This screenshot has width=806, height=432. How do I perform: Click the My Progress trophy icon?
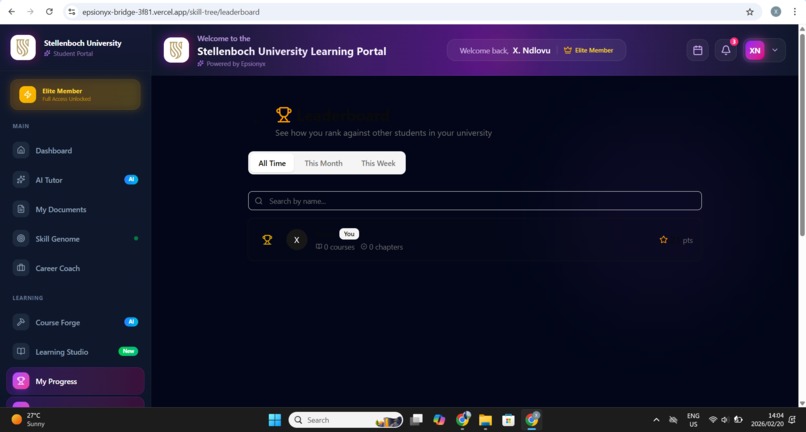pyautogui.click(x=21, y=381)
